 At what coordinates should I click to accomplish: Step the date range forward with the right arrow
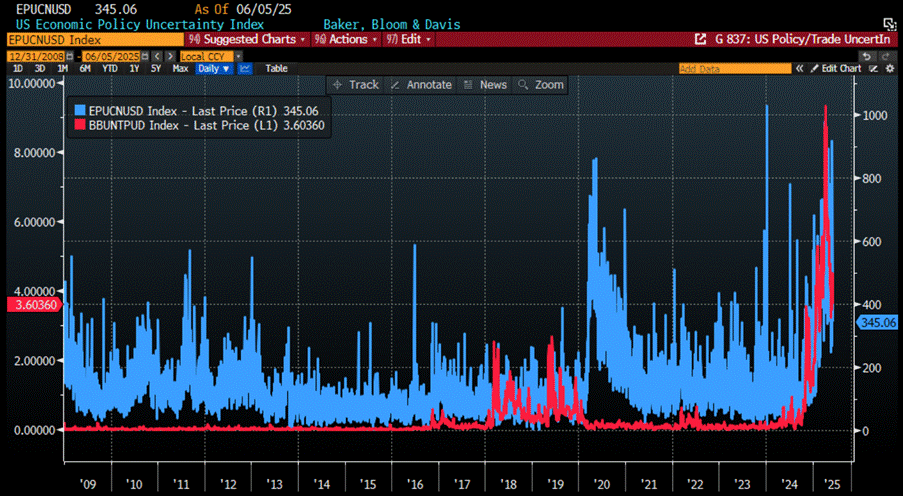[x=170, y=56]
